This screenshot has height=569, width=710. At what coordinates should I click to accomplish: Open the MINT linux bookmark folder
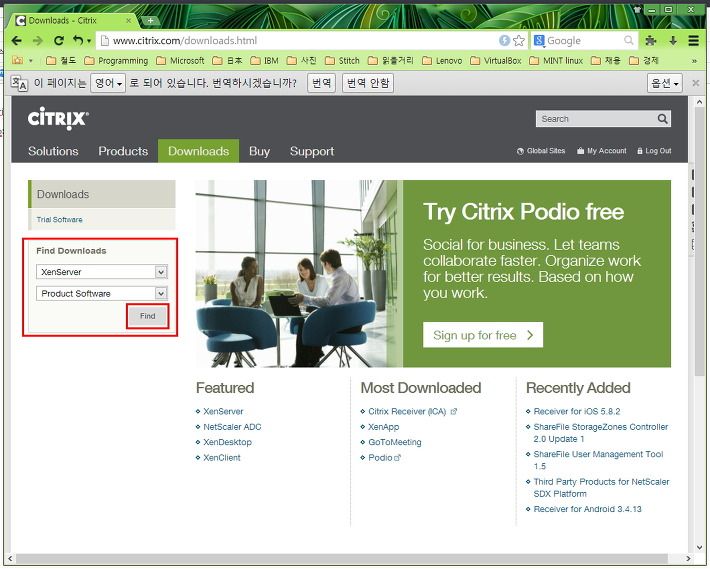click(556, 61)
